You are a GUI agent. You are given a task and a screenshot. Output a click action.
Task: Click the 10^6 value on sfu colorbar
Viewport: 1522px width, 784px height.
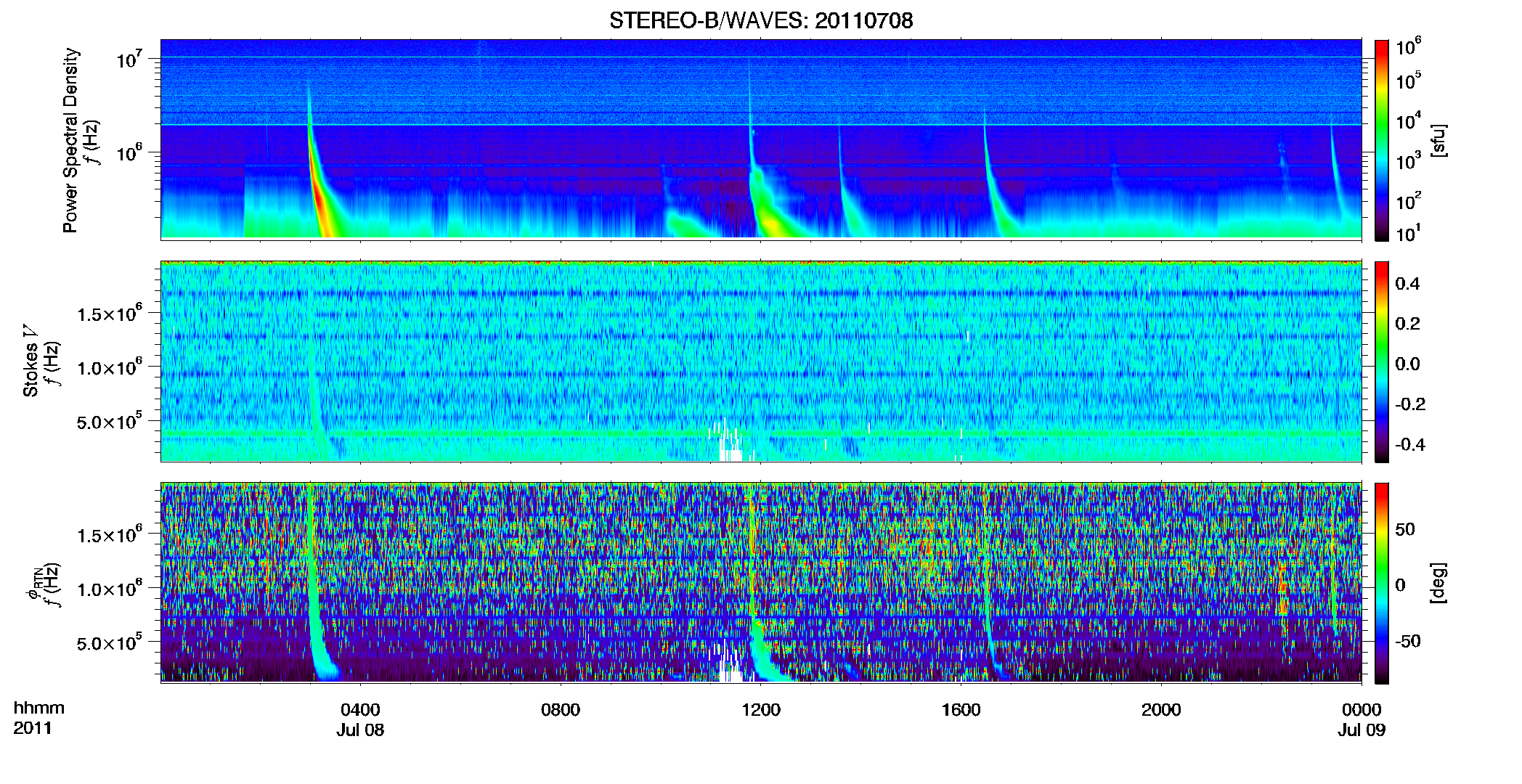point(1409,47)
